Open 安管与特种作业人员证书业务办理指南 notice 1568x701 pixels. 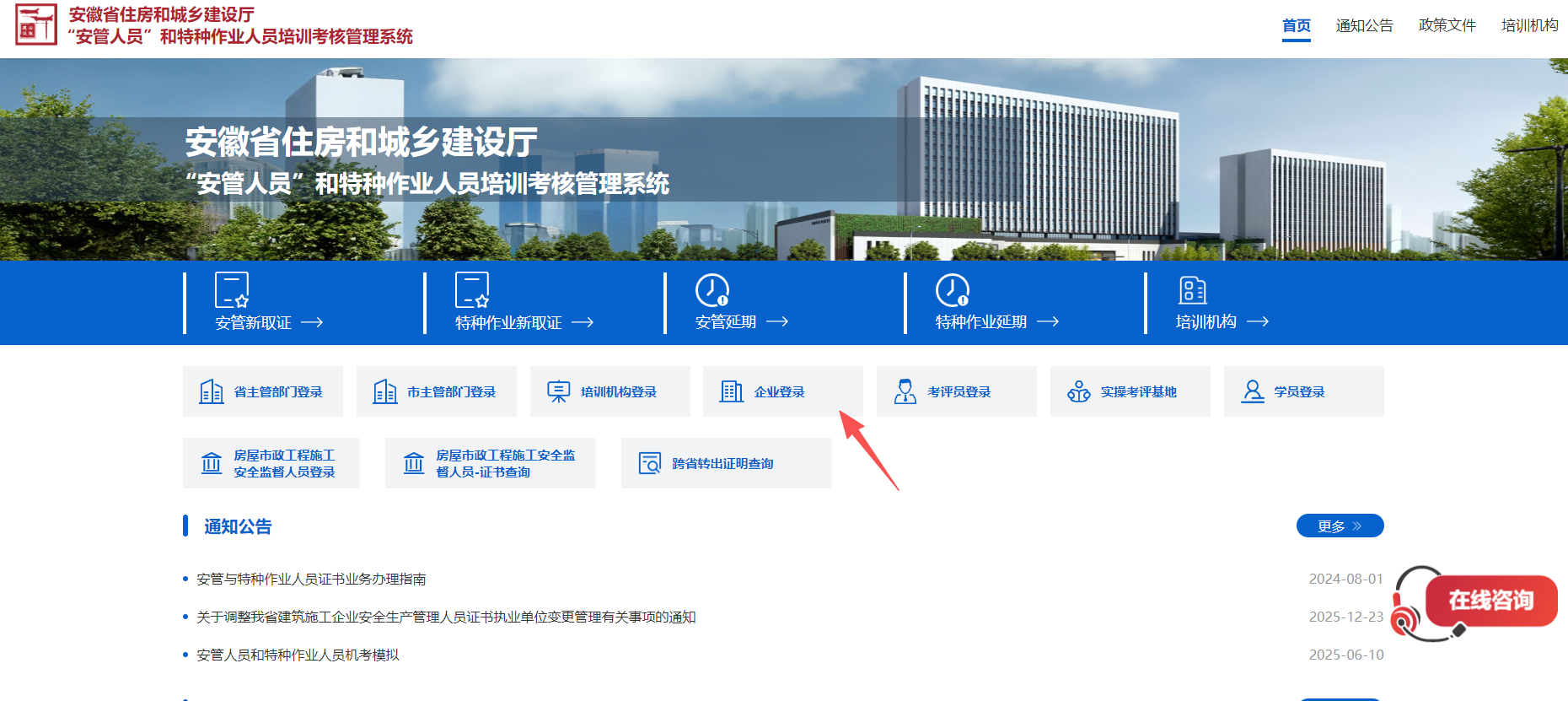coord(311,579)
